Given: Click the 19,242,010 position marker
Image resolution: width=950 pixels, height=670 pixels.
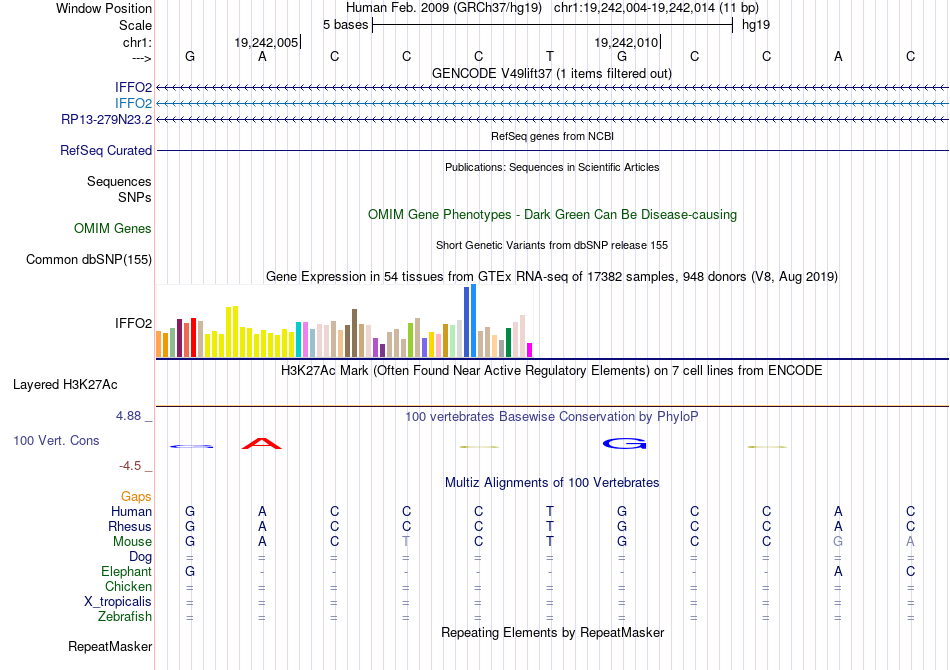Looking at the screenshot, I should click(x=626, y=42).
